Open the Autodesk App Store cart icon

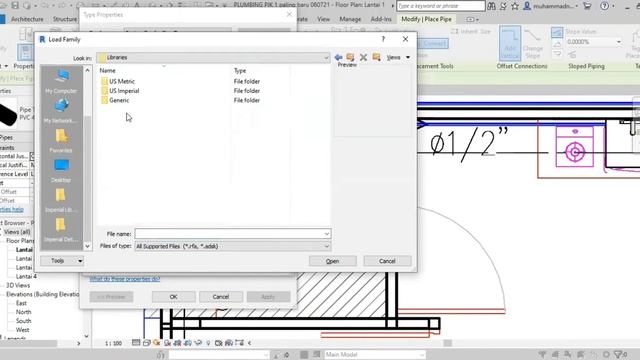[587, 6]
